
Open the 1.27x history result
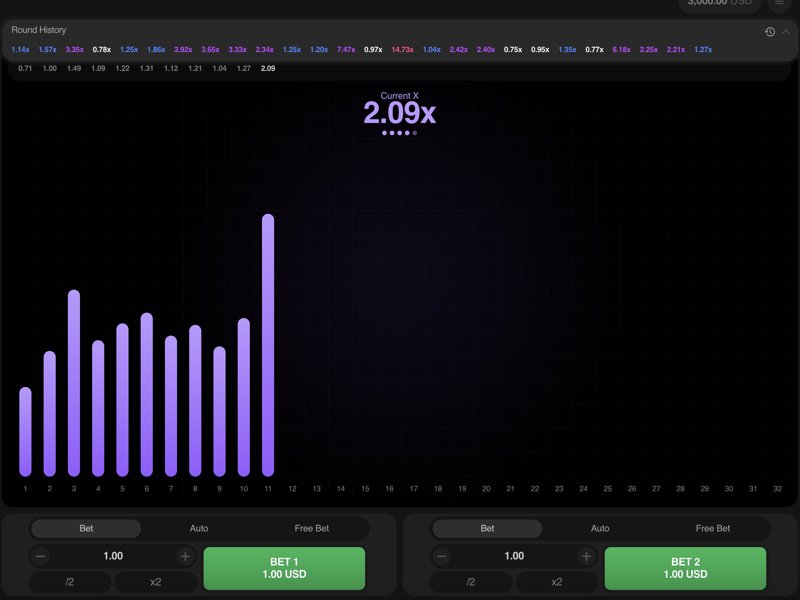[x=703, y=49]
